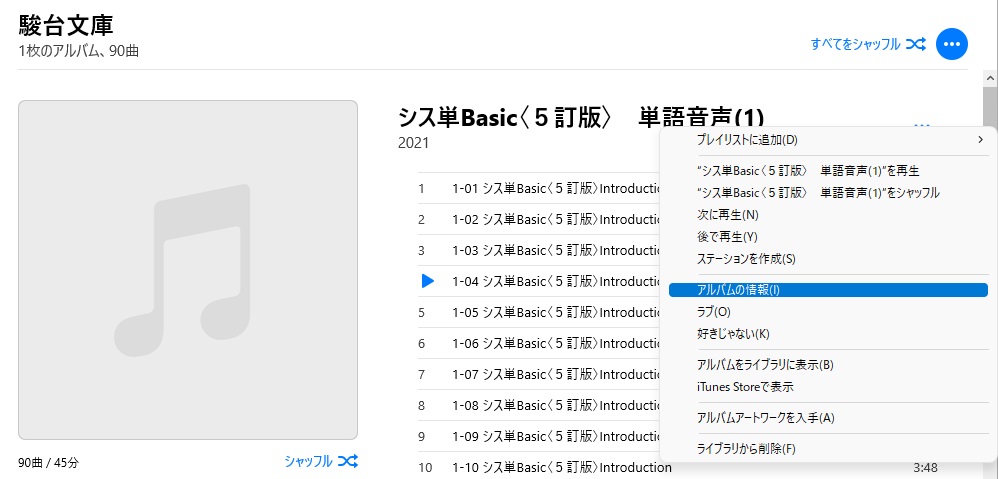Choose ステーションを作成(S)

(x=829, y=259)
